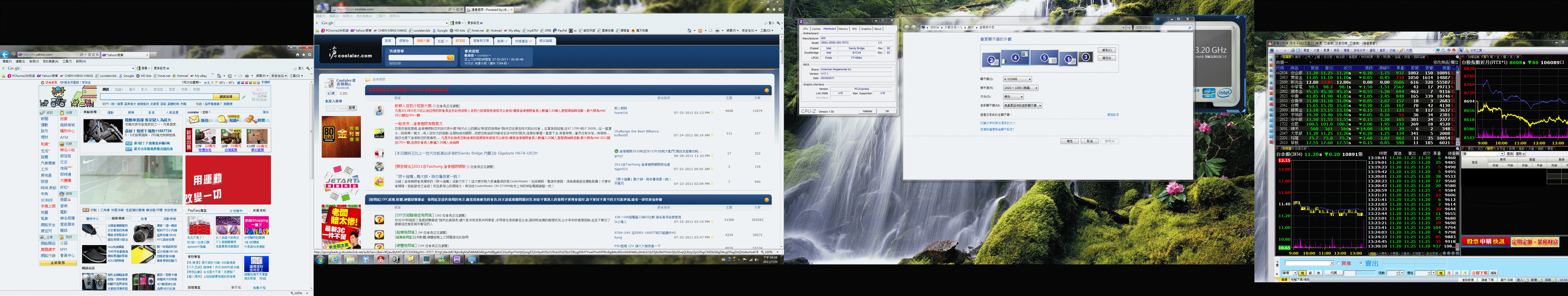1568x296 pixels.
Task: Open Internet Explorer from the taskbar
Action: click(335, 260)
